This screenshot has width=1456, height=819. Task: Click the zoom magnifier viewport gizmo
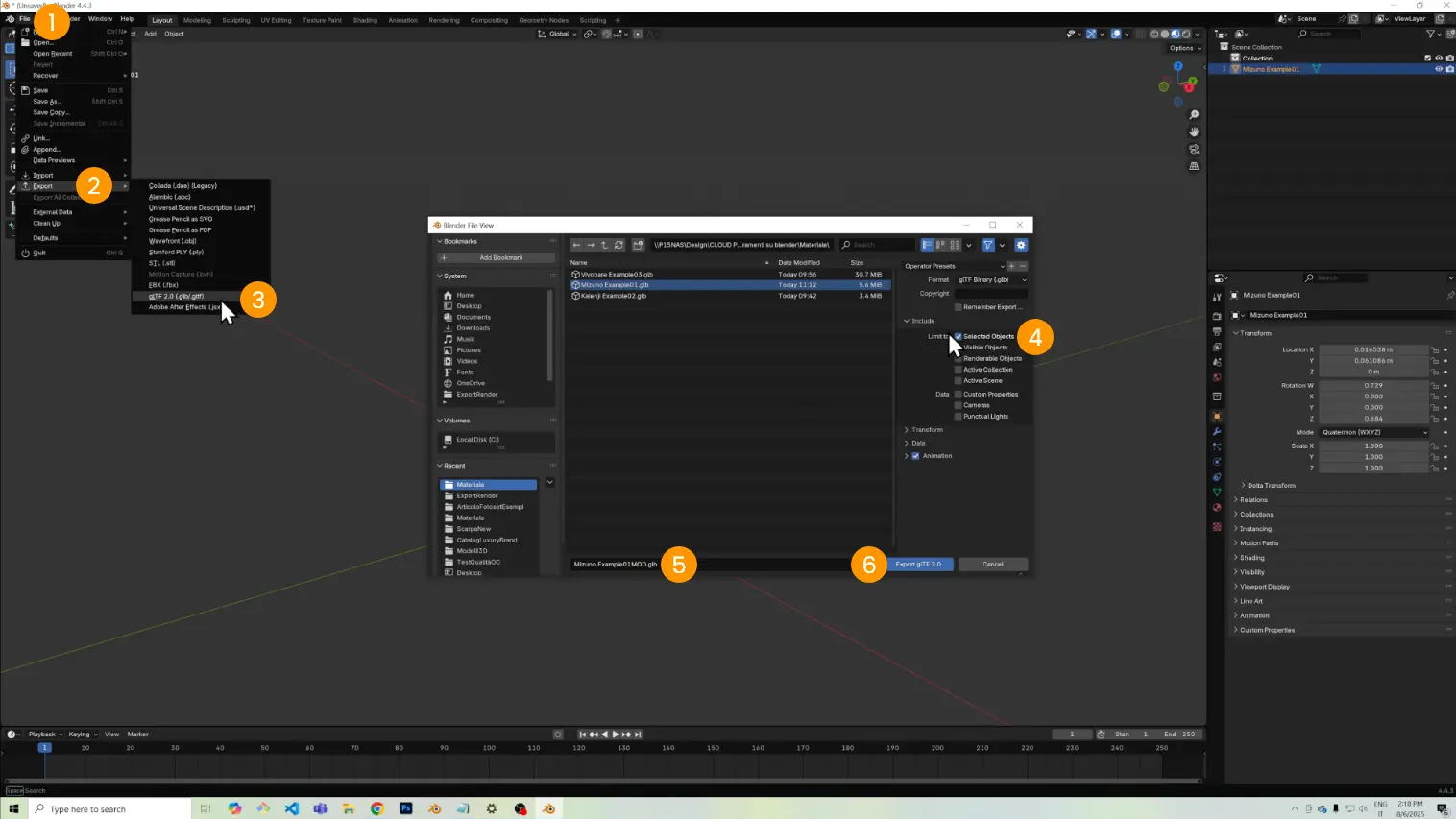click(x=1194, y=115)
